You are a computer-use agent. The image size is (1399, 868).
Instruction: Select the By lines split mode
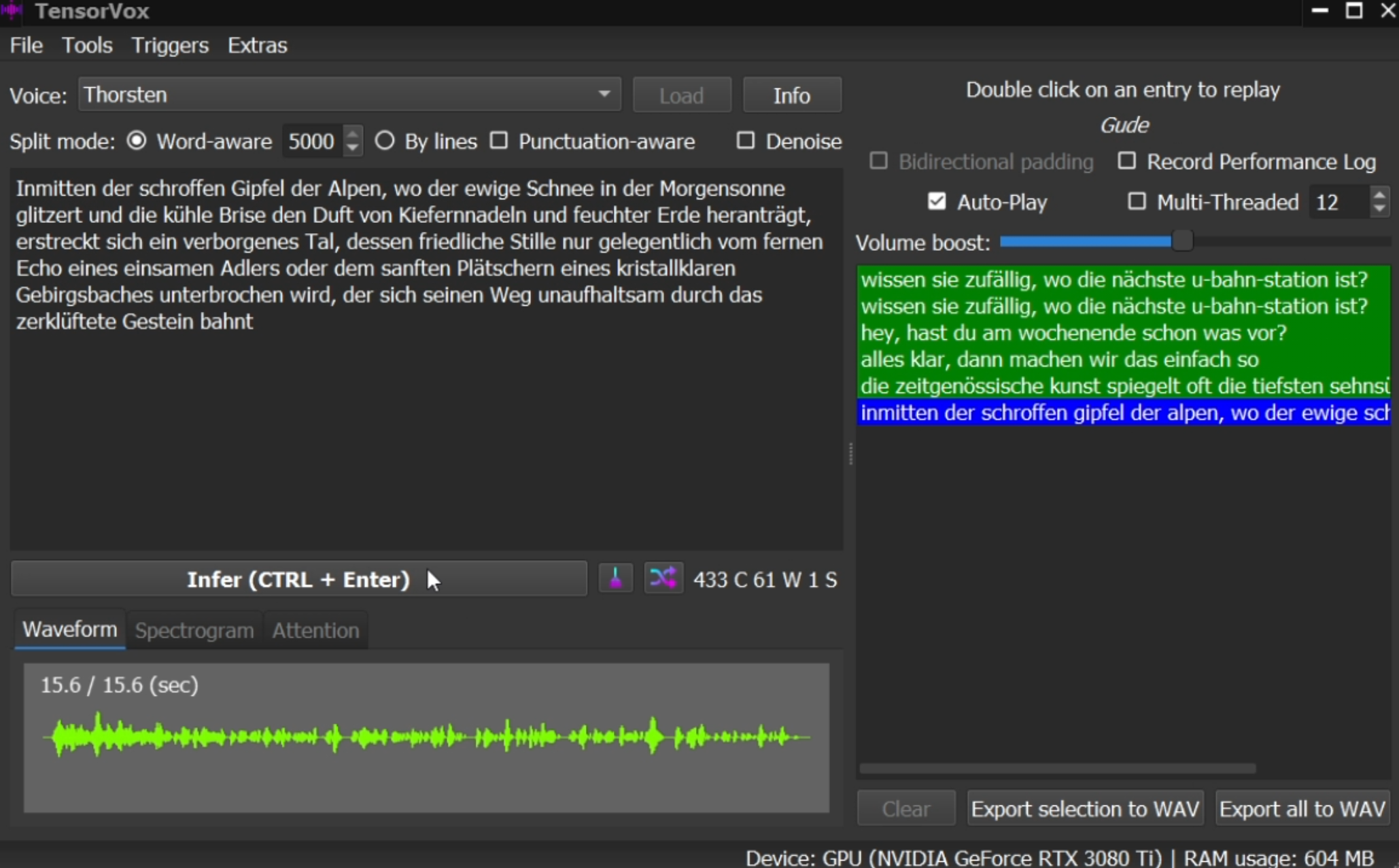(x=385, y=140)
